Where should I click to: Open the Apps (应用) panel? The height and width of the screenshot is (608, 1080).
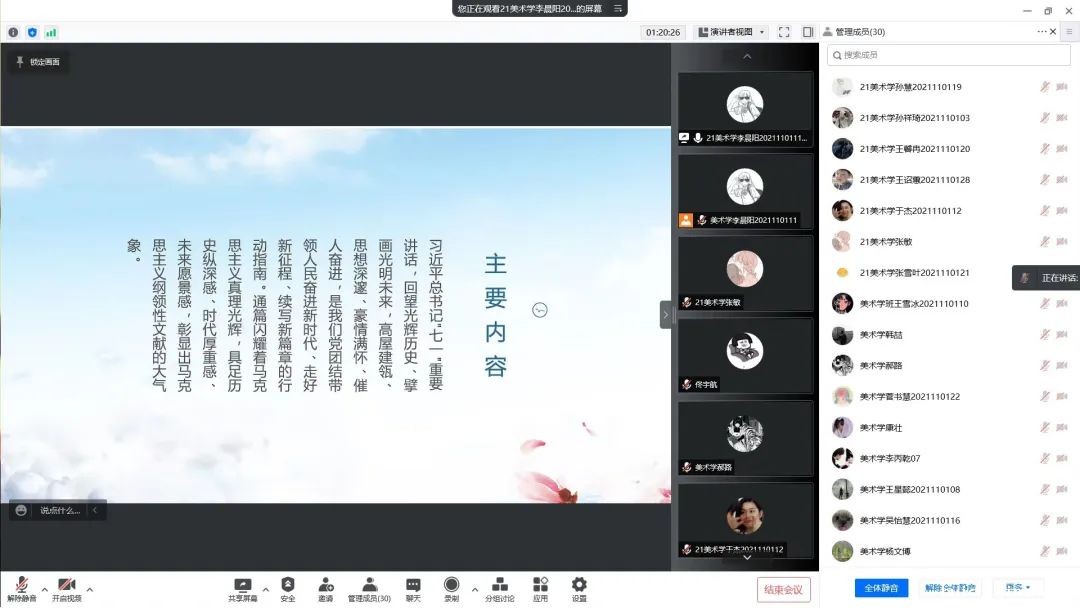pyautogui.click(x=540, y=588)
